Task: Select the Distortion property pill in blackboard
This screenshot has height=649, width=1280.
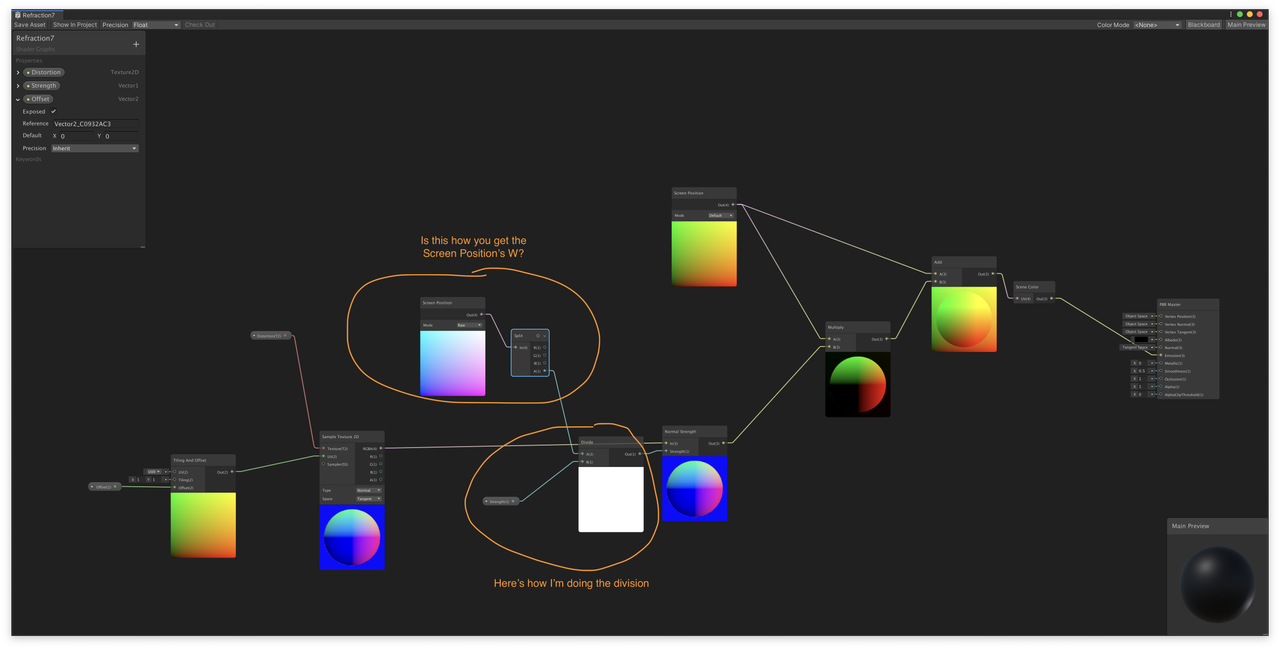Action: (x=44, y=72)
